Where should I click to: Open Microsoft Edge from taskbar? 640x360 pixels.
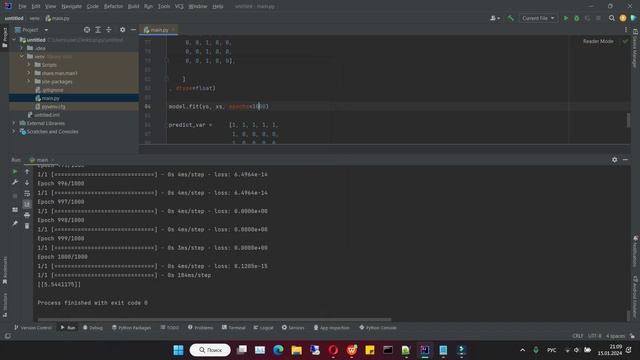click(278, 350)
